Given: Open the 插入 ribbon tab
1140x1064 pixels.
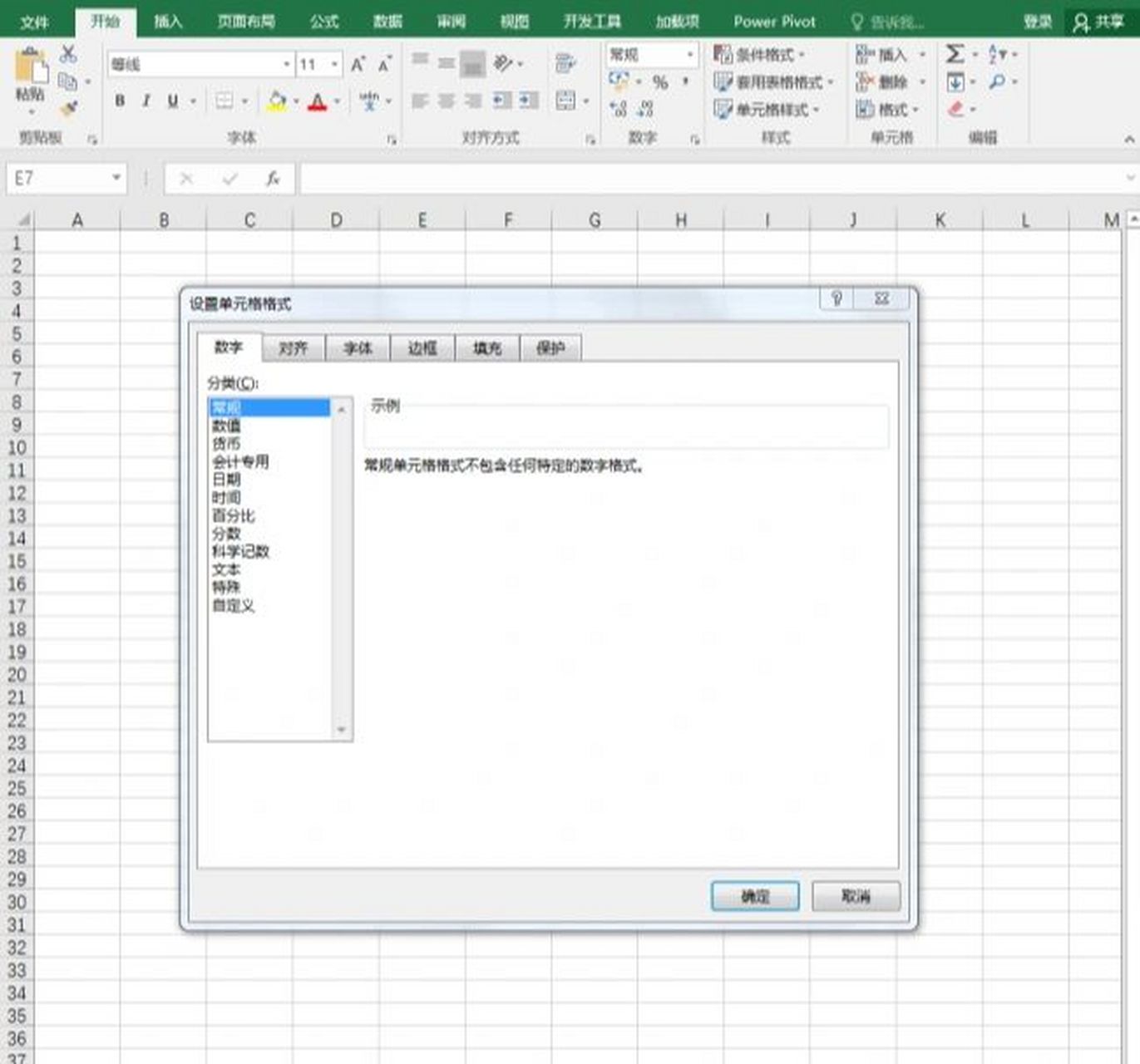Looking at the screenshot, I should pos(167,22).
